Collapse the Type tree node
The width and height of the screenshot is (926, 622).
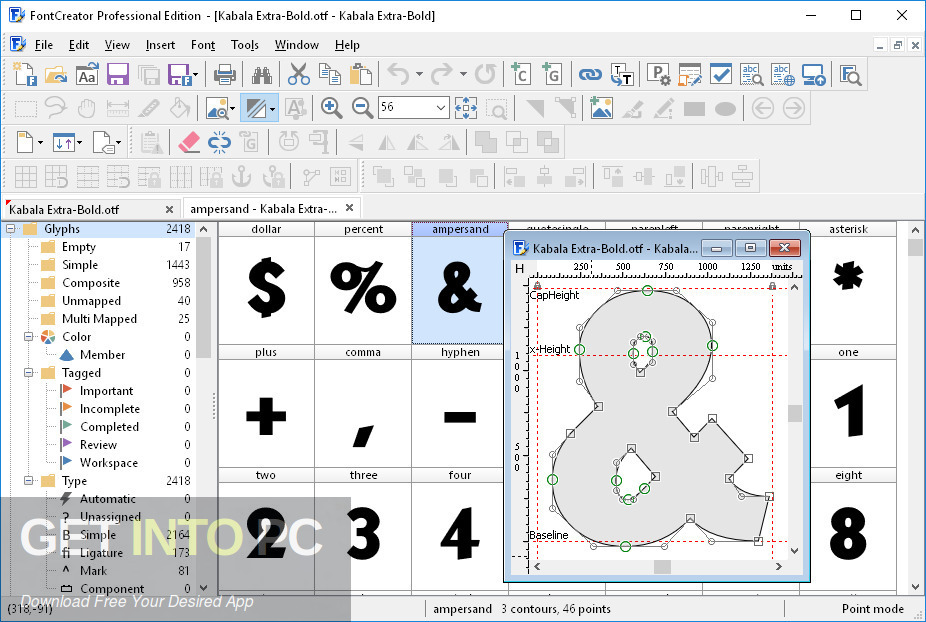pos(28,481)
